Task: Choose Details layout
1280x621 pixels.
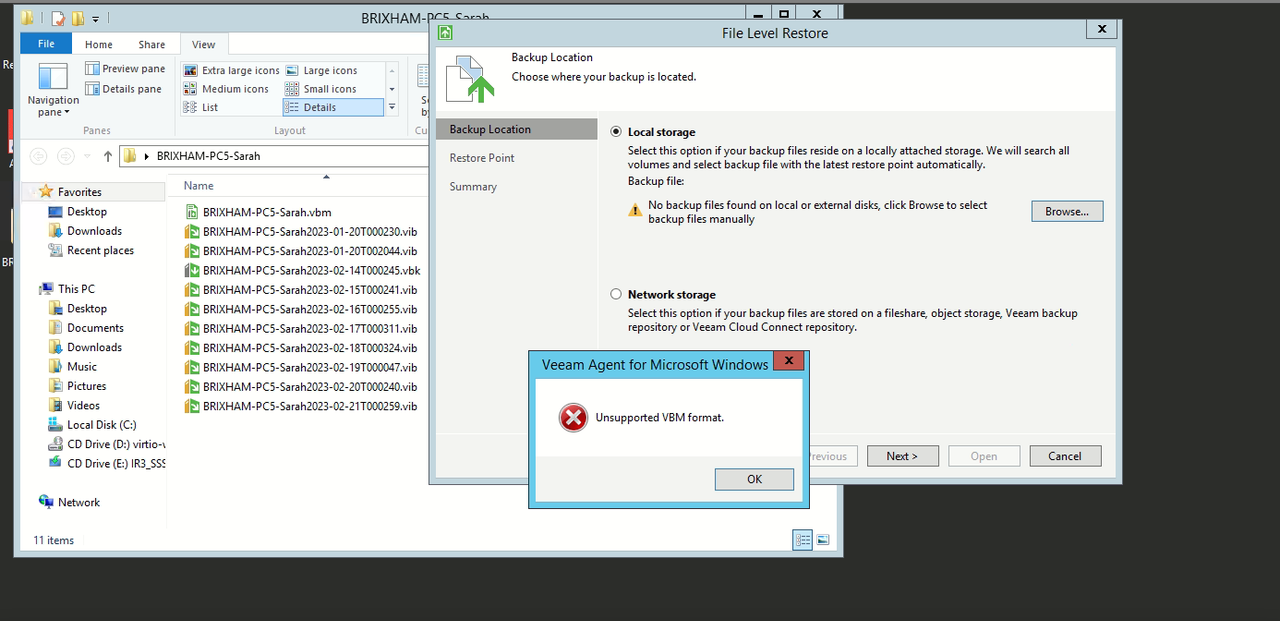Action: tap(333, 107)
